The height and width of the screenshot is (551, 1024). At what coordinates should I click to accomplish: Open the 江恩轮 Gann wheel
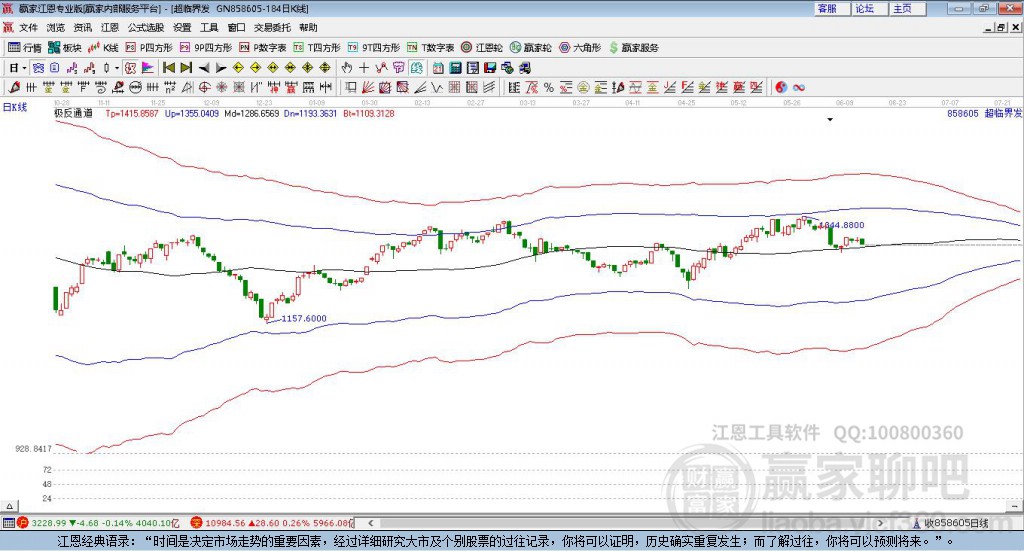click(482, 48)
